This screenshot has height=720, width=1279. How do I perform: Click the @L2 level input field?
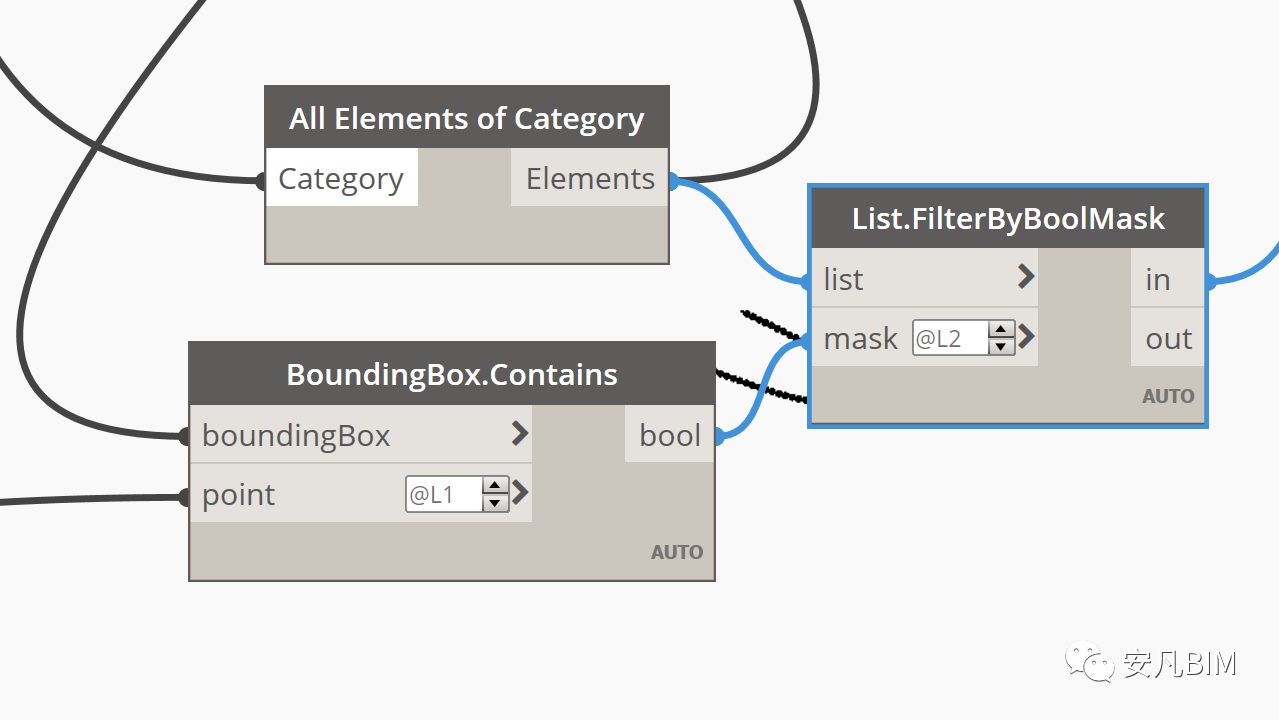tap(950, 338)
